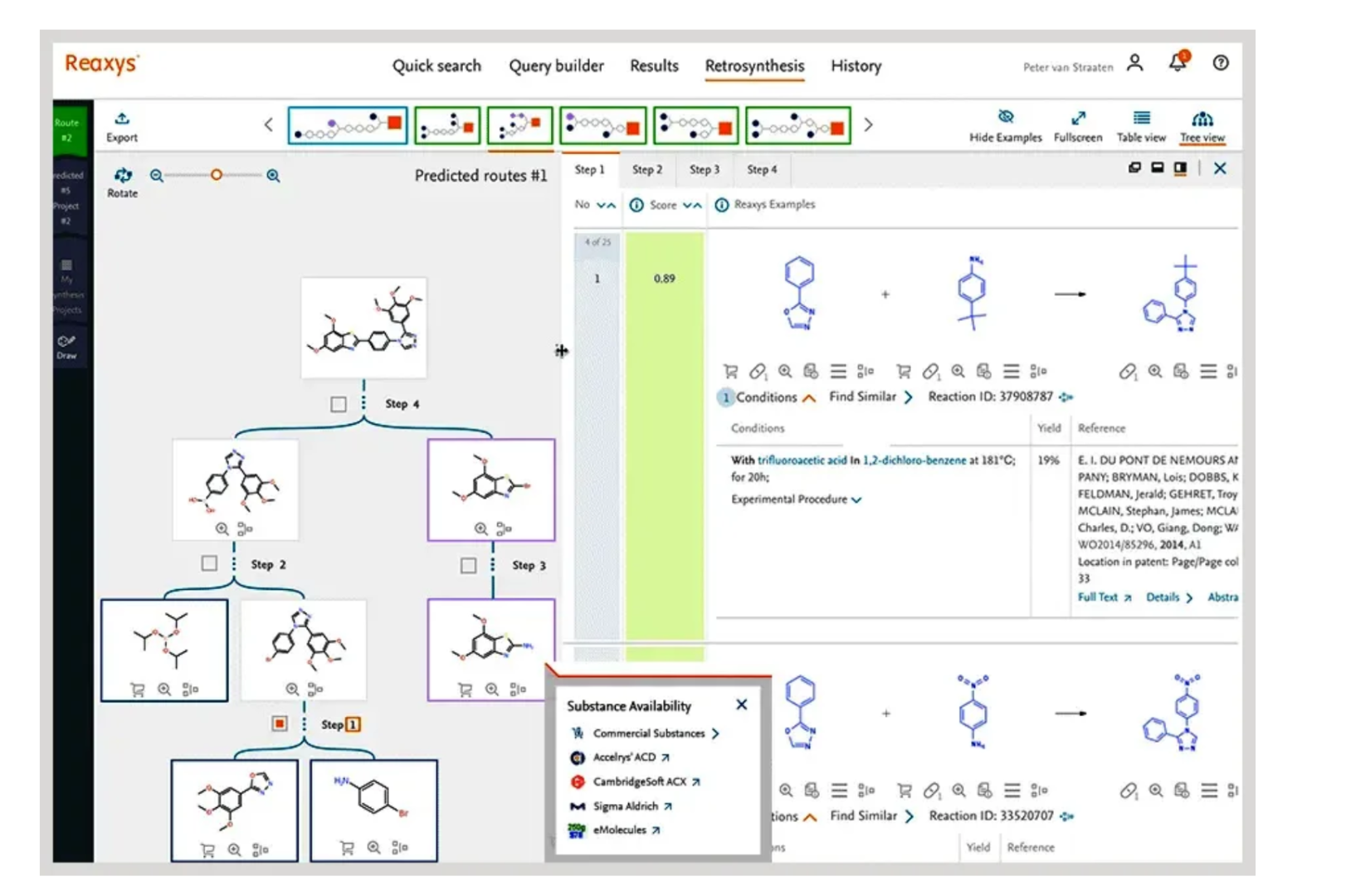The height and width of the screenshot is (896, 1346).
Task: Add aminobenzothiazole intermediate to cart
Action: 465,689
